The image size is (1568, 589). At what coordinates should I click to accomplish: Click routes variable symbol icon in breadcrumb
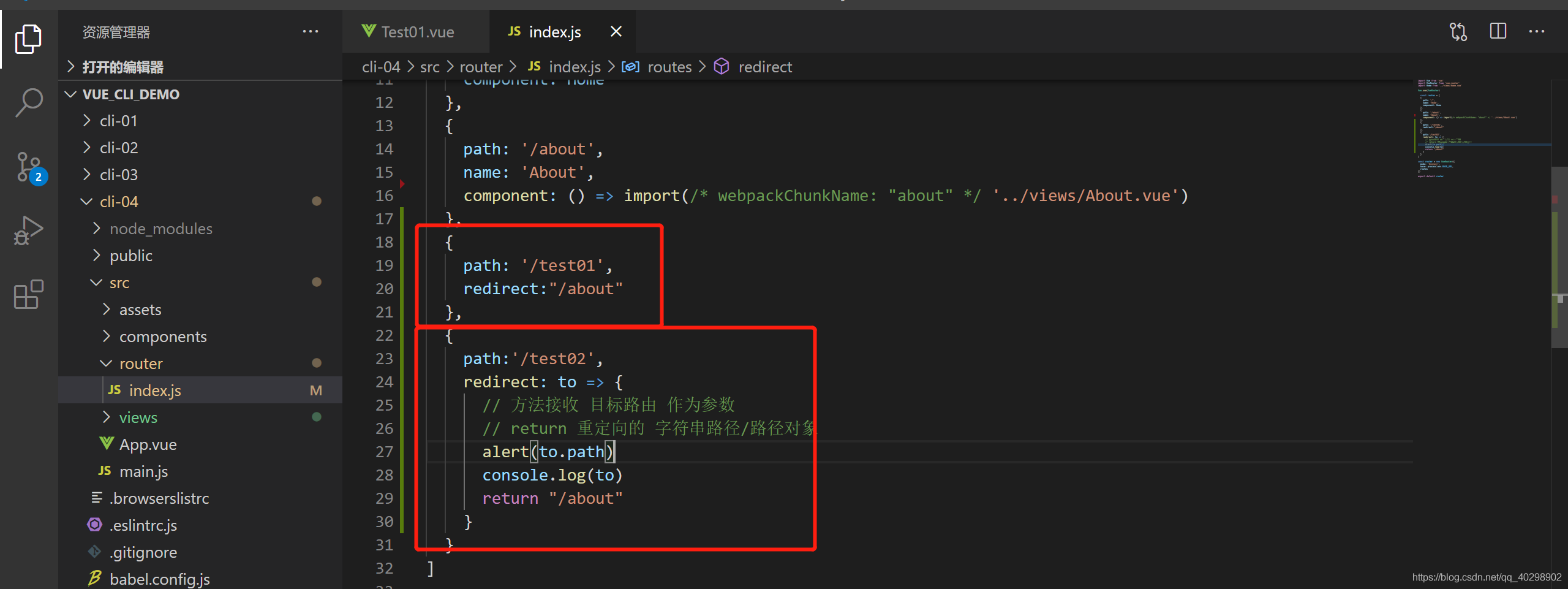click(x=631, y=66)
